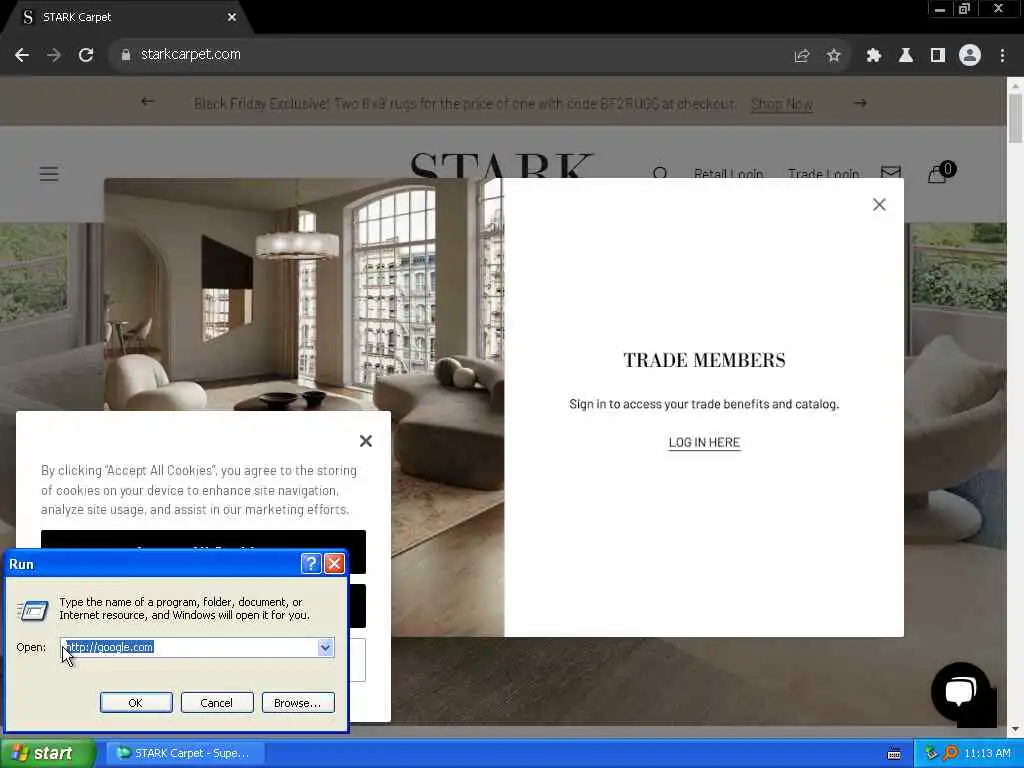This screenshot has width=1024, height=768.
Task: Open the live chat bubble
Action: [x=960, y=692]
